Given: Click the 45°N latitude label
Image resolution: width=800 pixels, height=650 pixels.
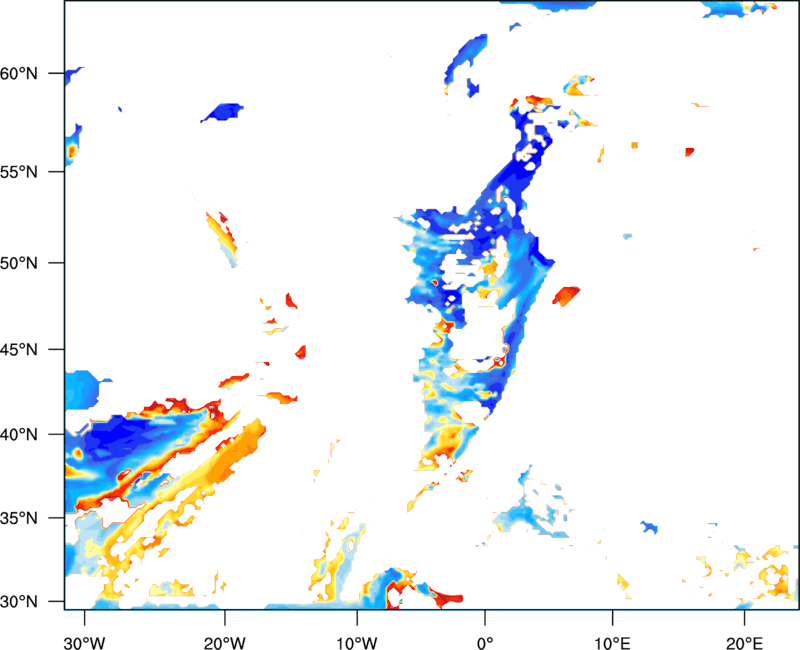Looking at the screenshot, I should coord(19,349).
